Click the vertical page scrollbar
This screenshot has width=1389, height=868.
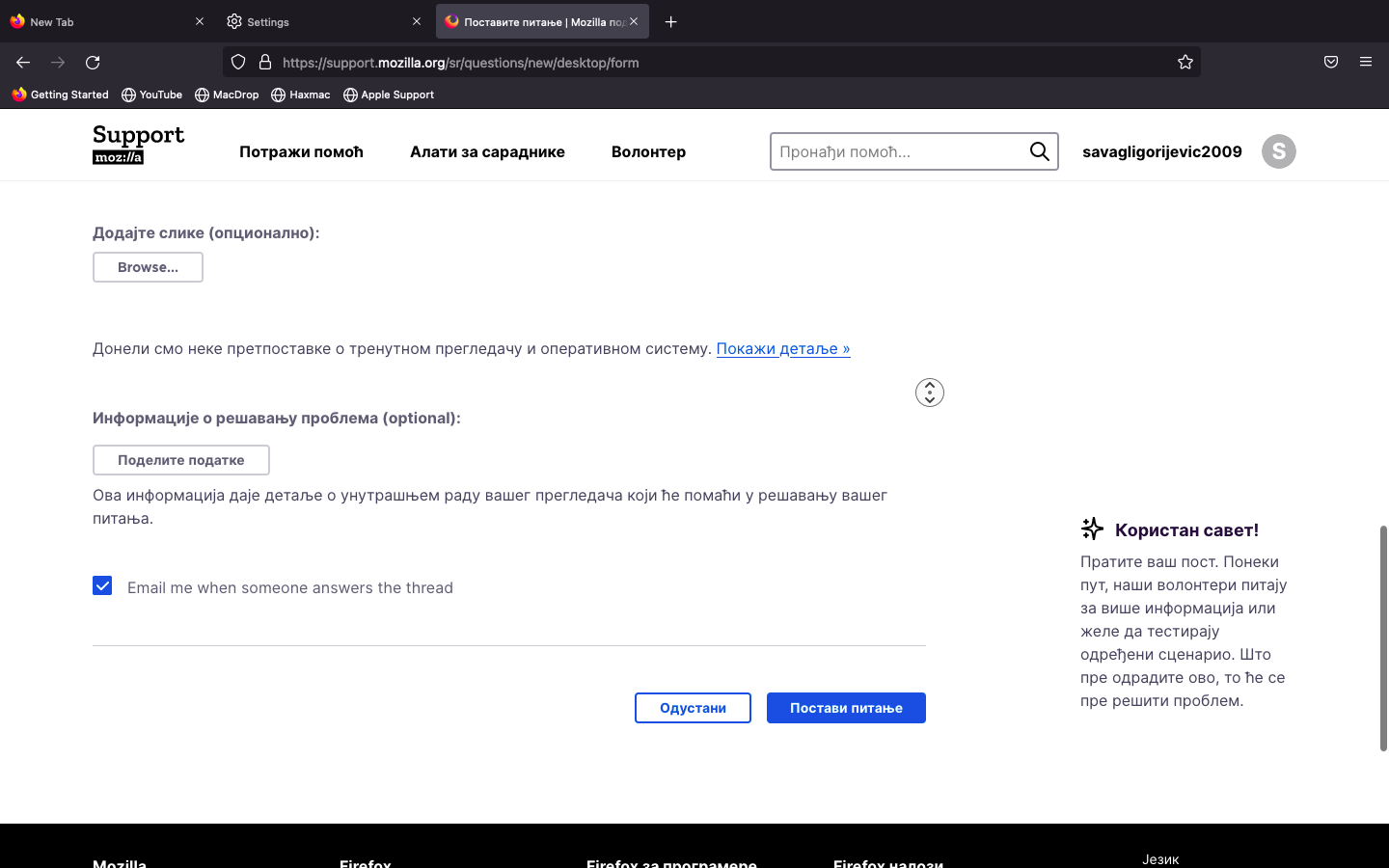(1383, 637)
